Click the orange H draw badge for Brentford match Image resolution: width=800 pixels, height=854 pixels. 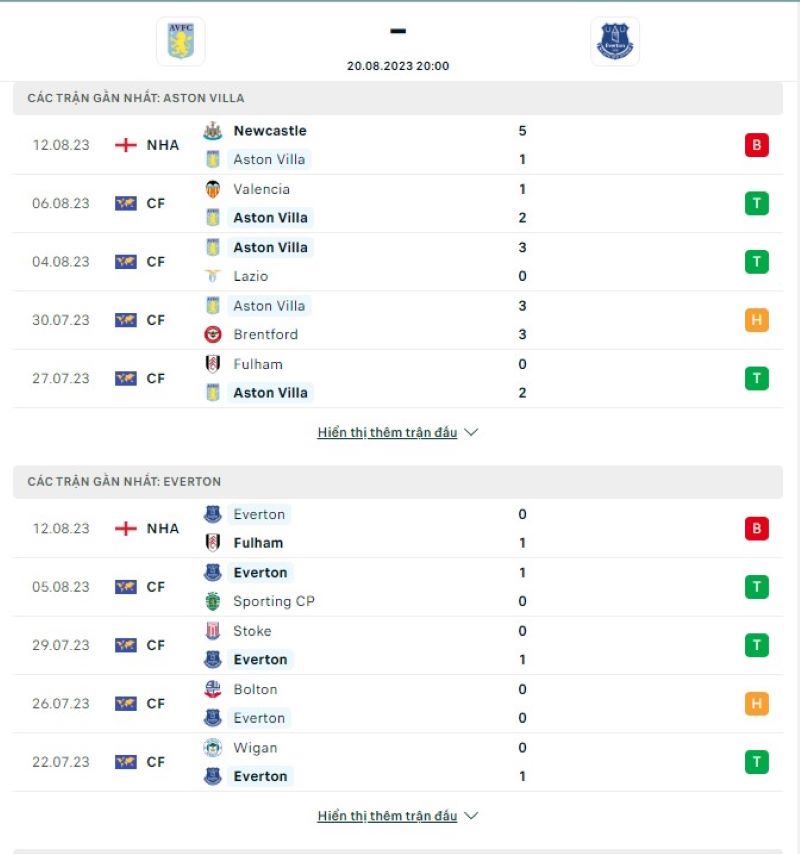[x=757, y=320]
